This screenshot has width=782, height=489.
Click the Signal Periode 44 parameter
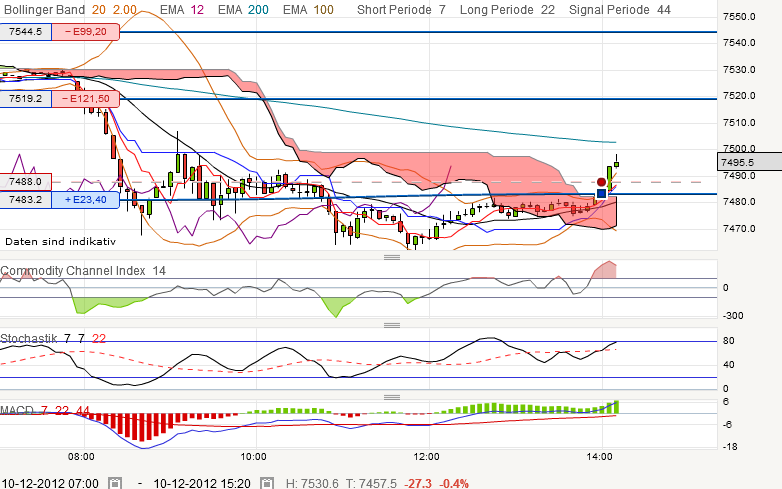[620, 9]
